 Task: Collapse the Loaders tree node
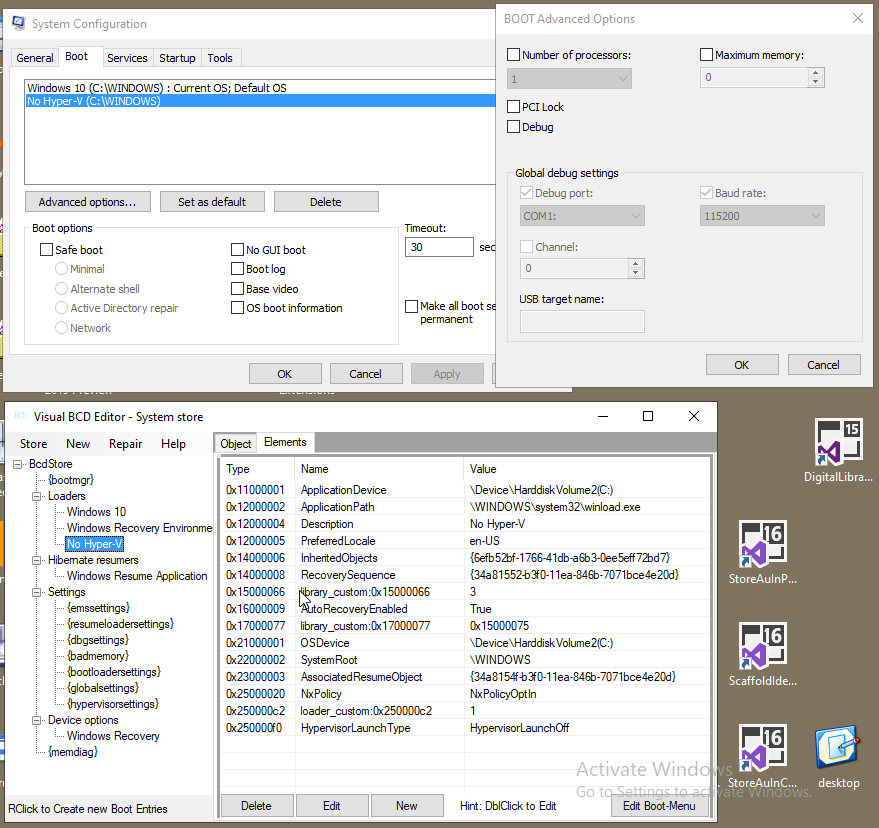coord(36,496)
